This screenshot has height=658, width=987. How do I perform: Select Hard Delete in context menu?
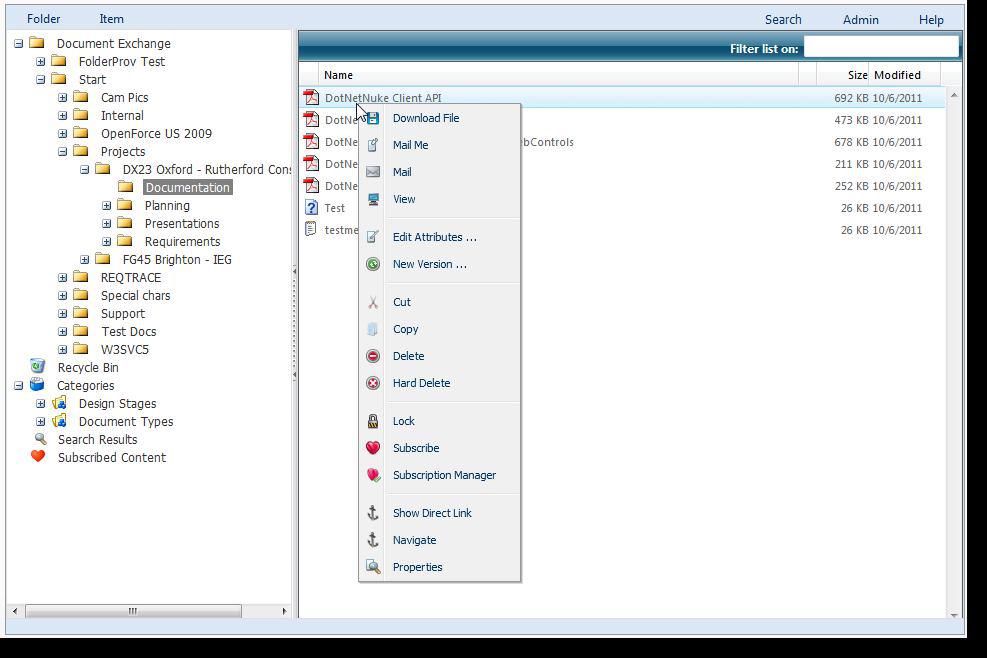(x=421, y=383)
